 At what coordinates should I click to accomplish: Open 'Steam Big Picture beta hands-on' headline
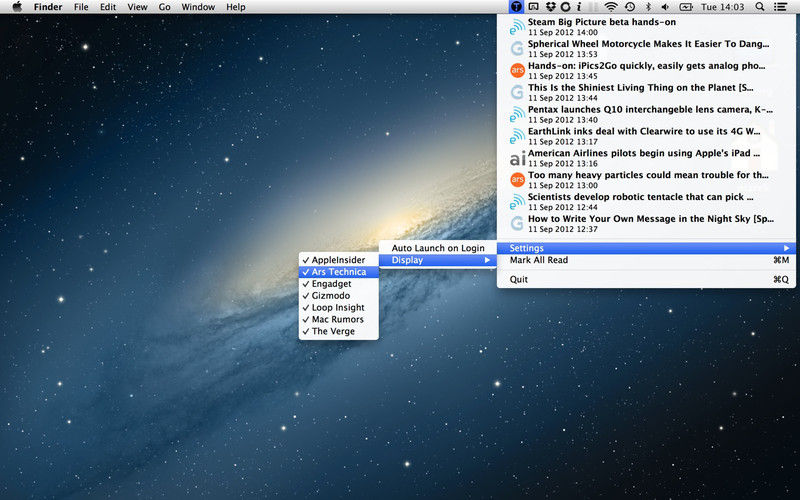(x=602, y=22)
